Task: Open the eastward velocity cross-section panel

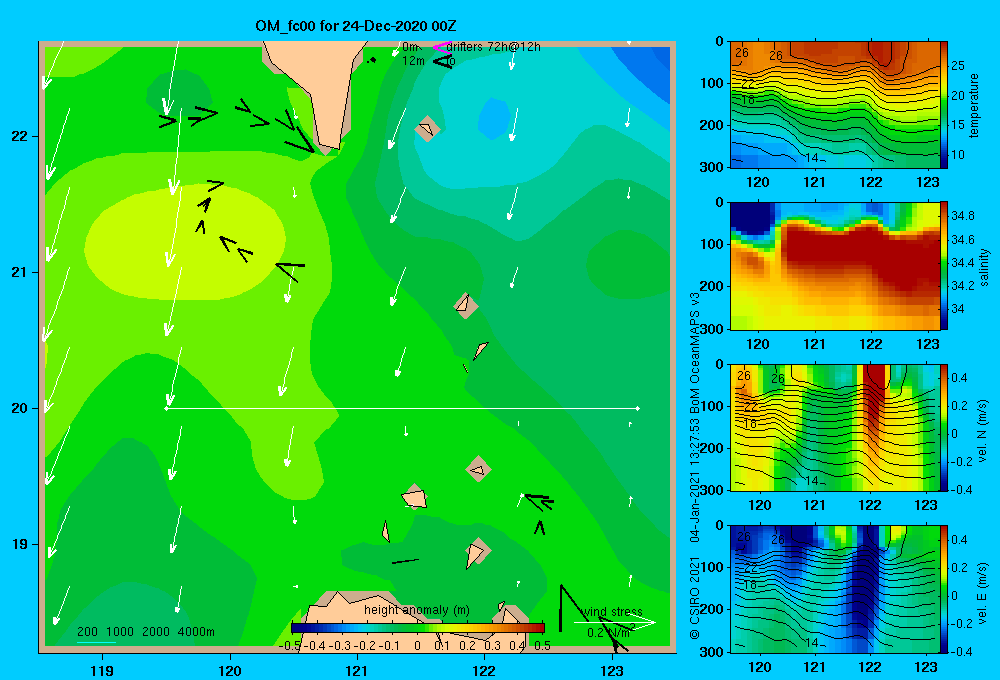Action: pos(835,589)
